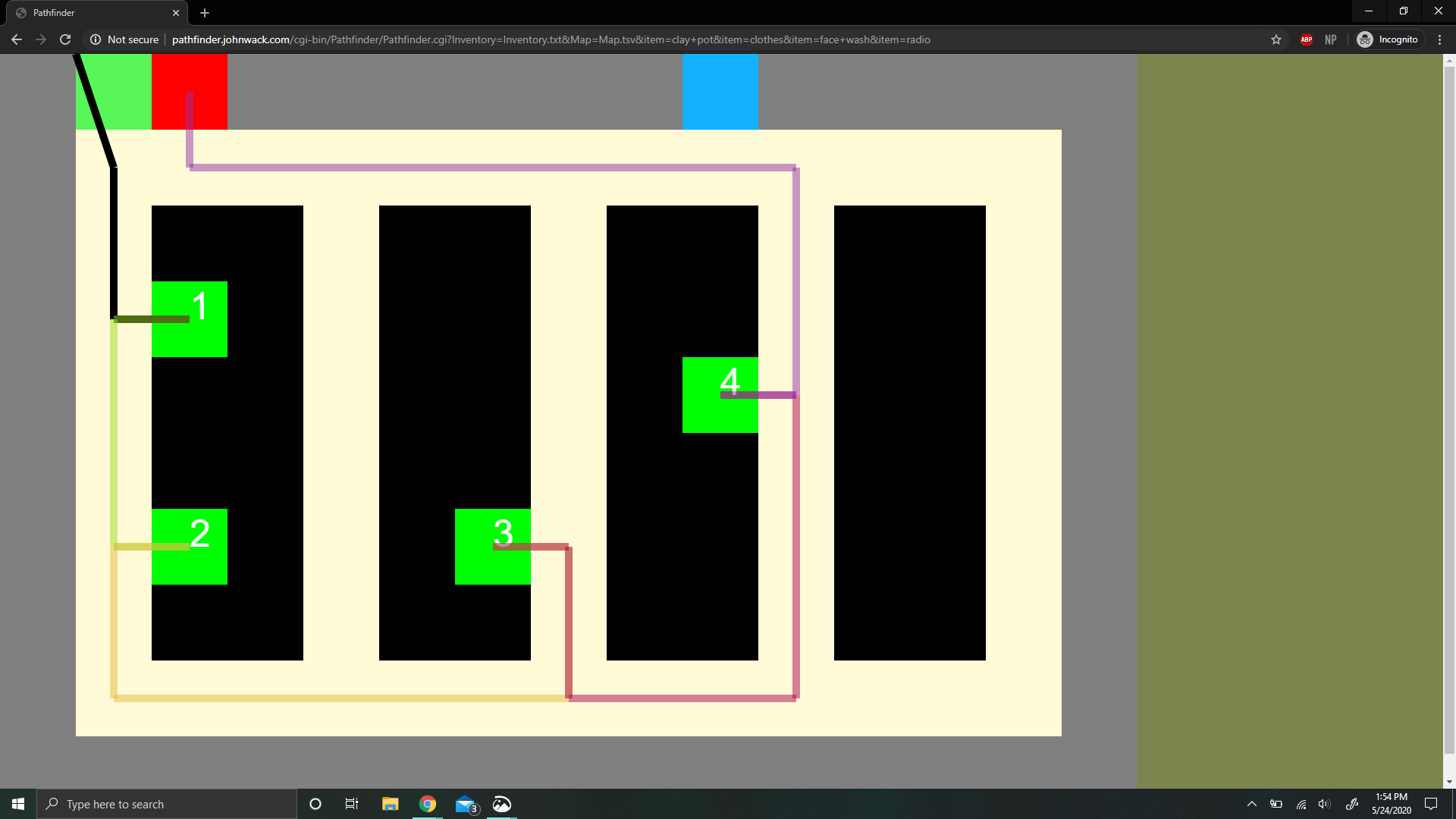Image resolution: width=1456 pixels, height=819 pixels.
Task: Reload the Pathfinder page
Action: pos(65,39)
